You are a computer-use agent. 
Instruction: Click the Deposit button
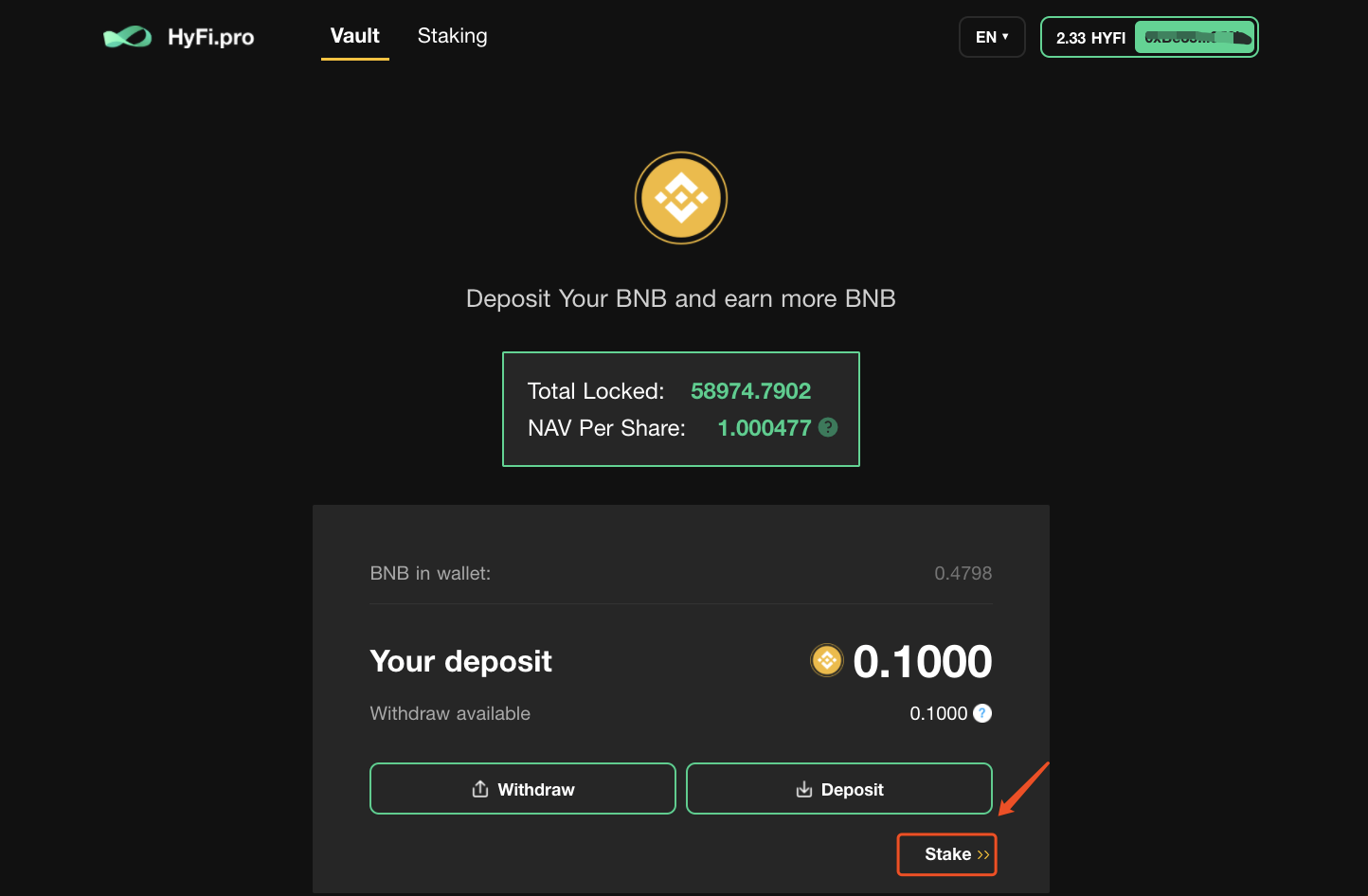(839, 788)
